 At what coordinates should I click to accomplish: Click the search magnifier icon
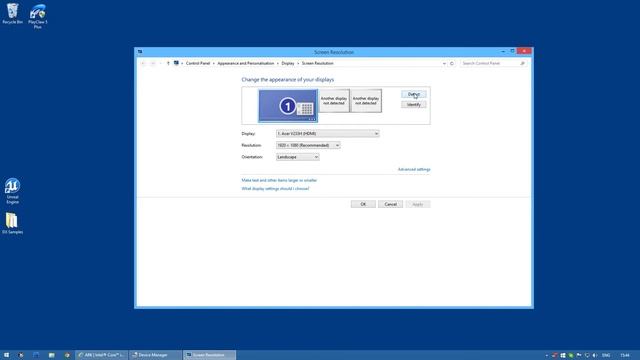tap(522, 63)
